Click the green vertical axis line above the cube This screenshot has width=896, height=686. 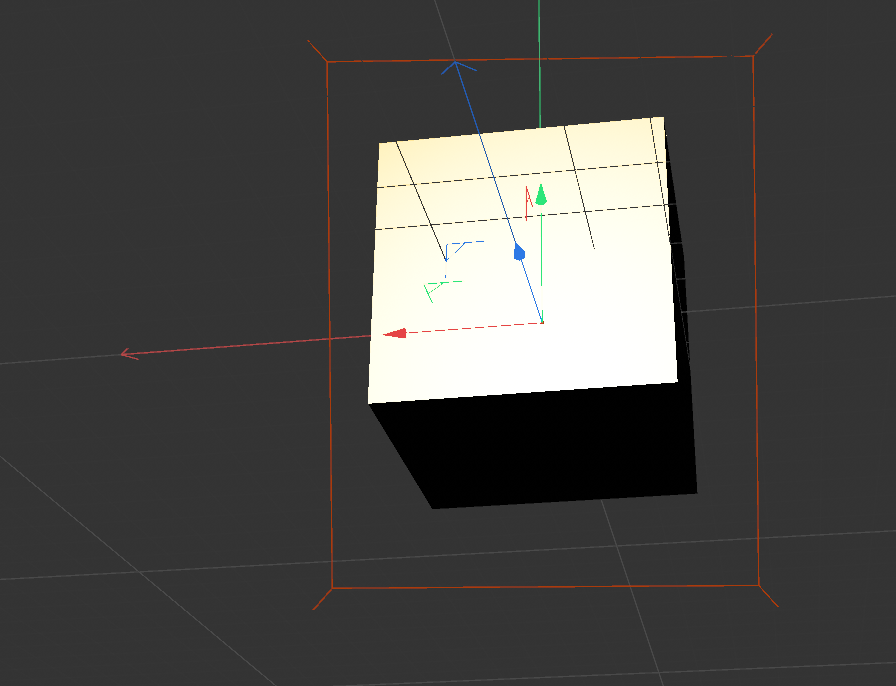tap(539, 60)
